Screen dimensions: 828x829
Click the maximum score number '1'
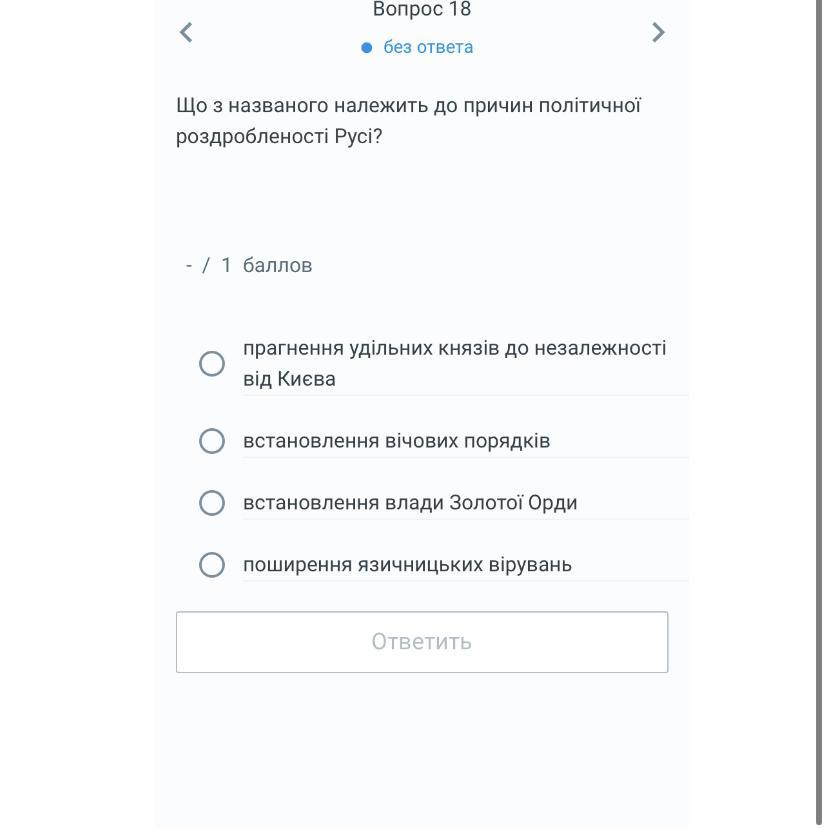[226, 265]
